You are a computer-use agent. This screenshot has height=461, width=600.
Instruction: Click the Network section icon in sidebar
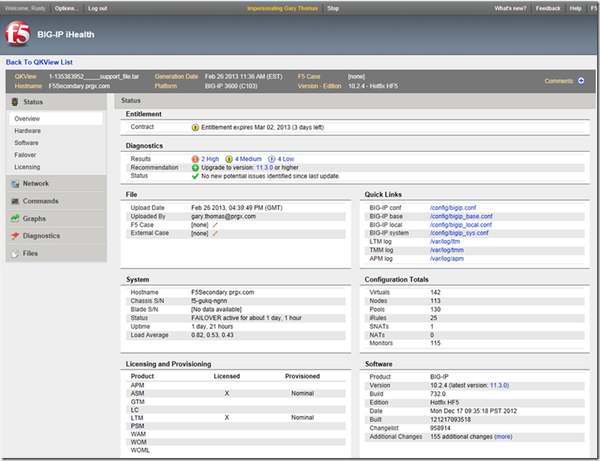tap(14, 184)
